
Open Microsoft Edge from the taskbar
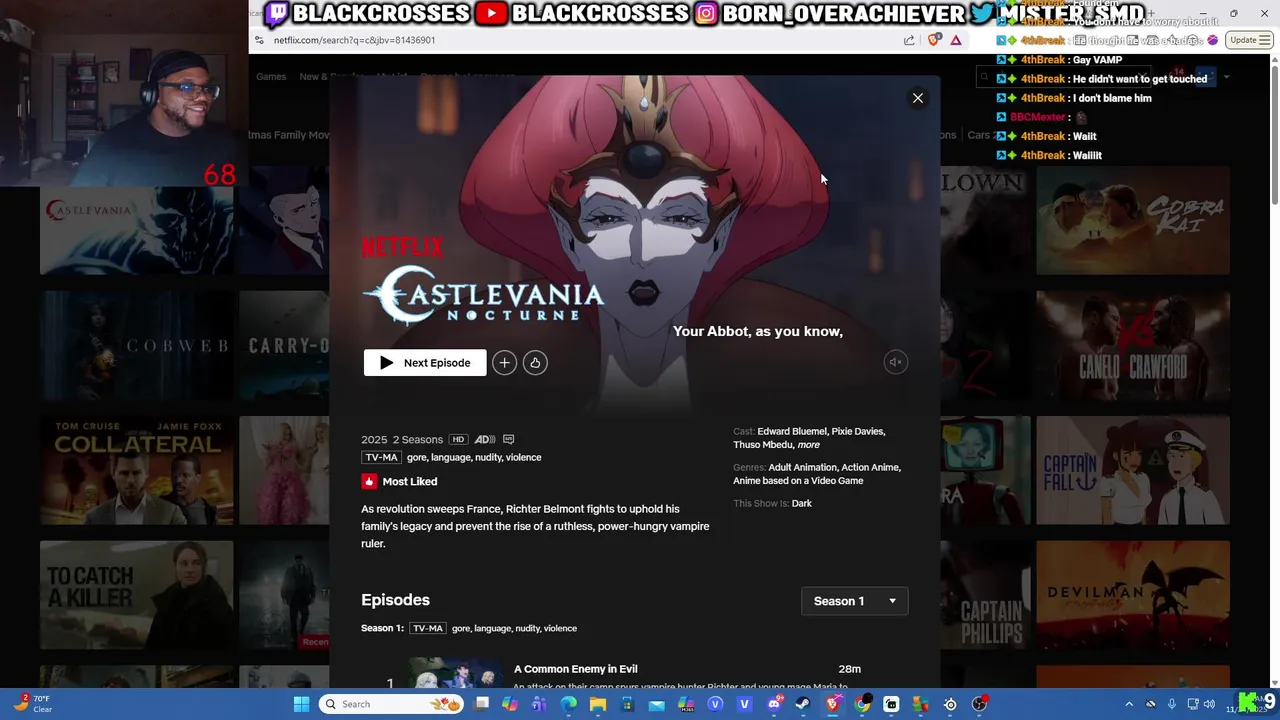[568, 704]
